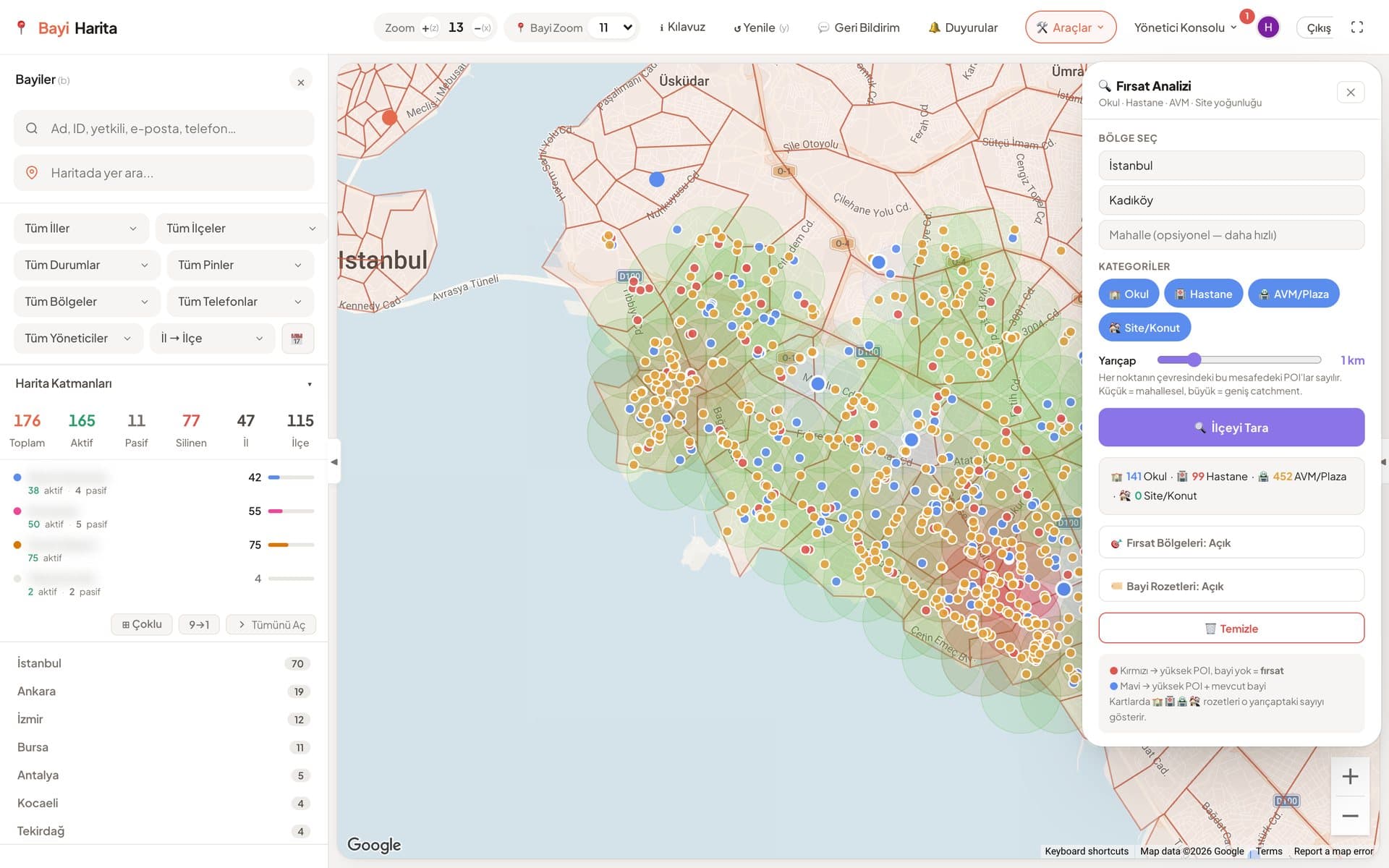1389x868 pixels.
Task: Click the Yenile refresh button
Action: (x=761, y=27)
